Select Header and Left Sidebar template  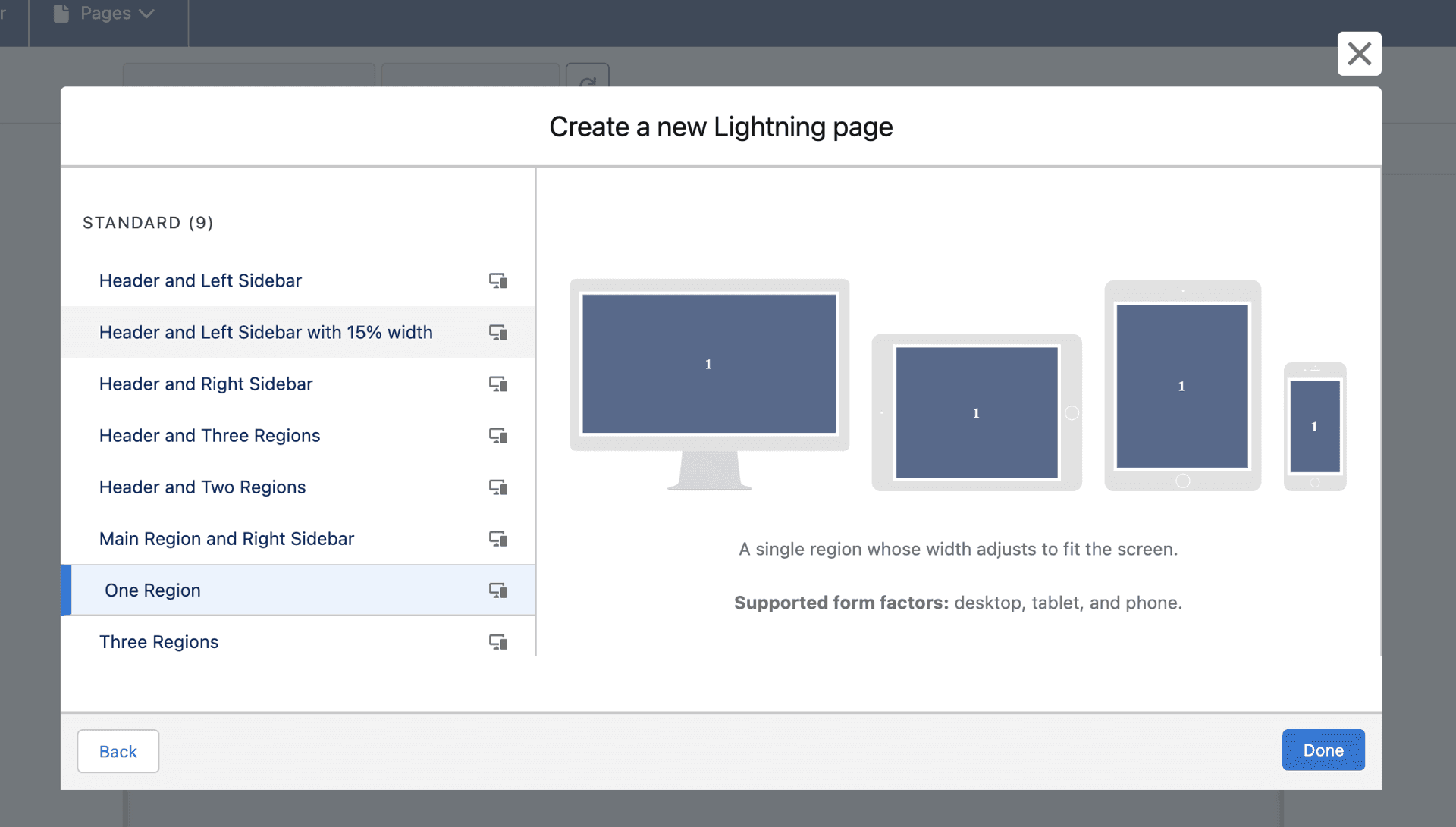pos(200,281)
